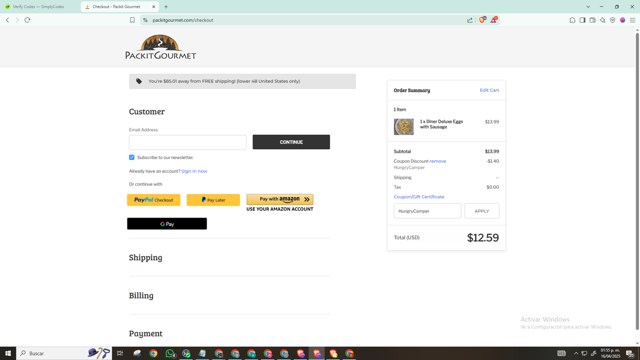This screenshot has width=640, height=360.
Task: Click the share page icon
Action: click(x=470, y=20)
